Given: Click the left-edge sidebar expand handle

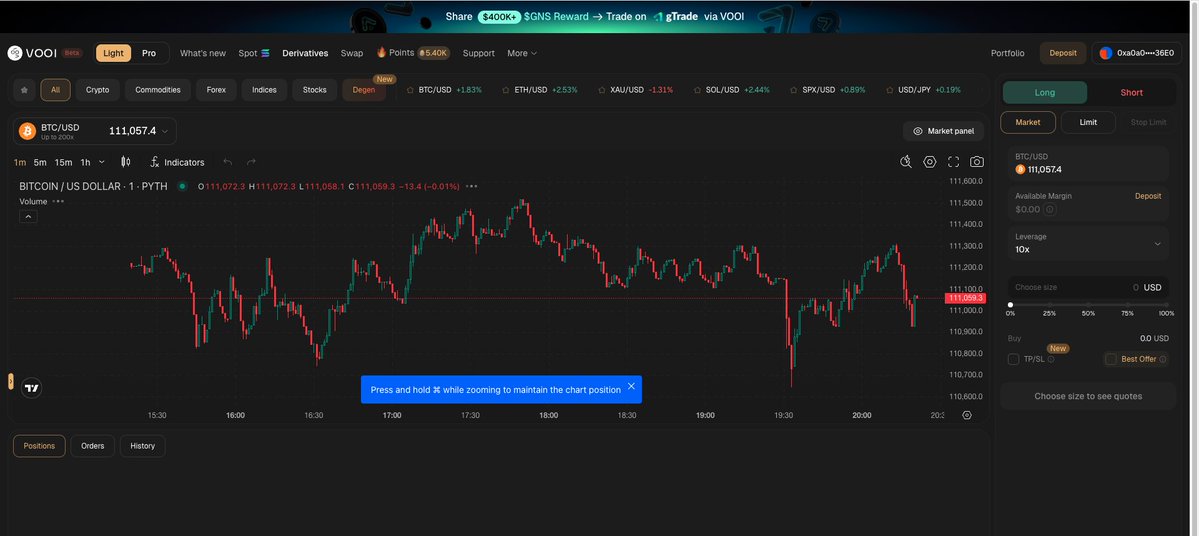Looking at the screenshot, I should coord(11,381).
